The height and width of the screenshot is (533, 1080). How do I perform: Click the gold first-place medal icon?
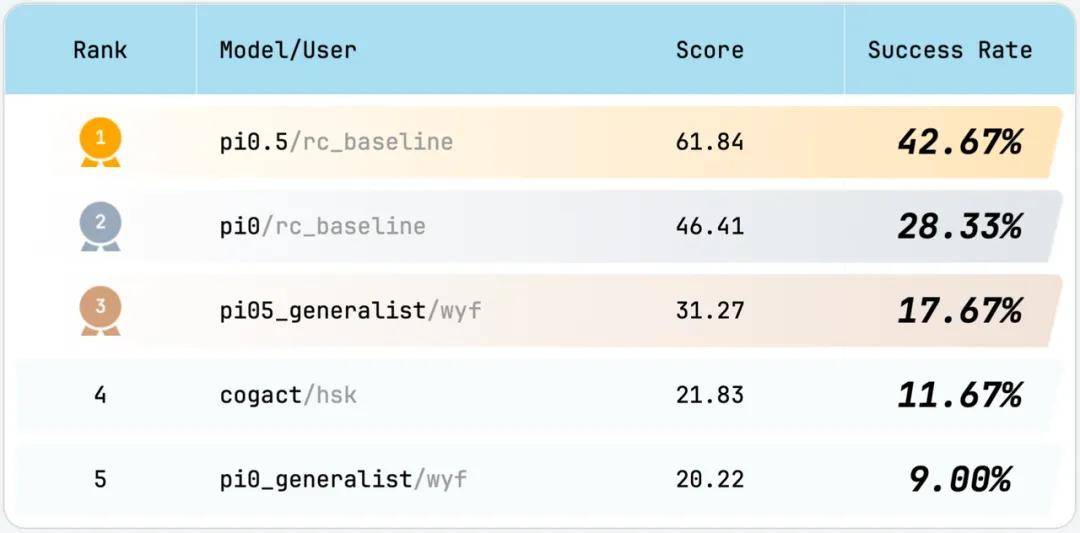[x=100, y=141]
